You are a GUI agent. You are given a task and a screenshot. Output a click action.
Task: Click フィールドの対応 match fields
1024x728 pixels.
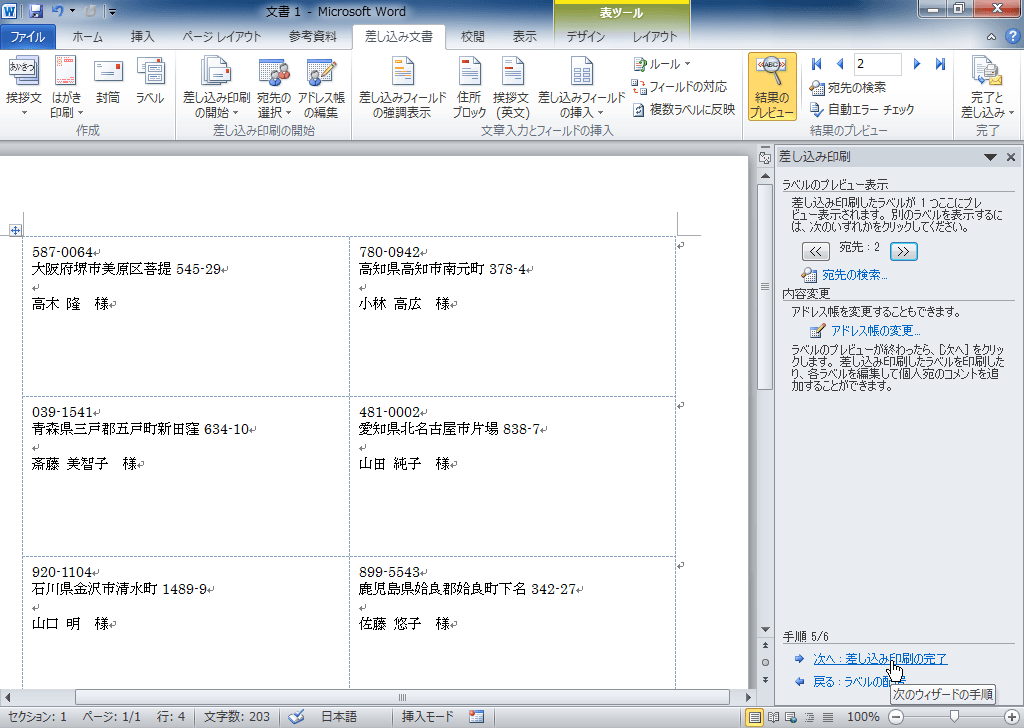[x=679, y=86]
